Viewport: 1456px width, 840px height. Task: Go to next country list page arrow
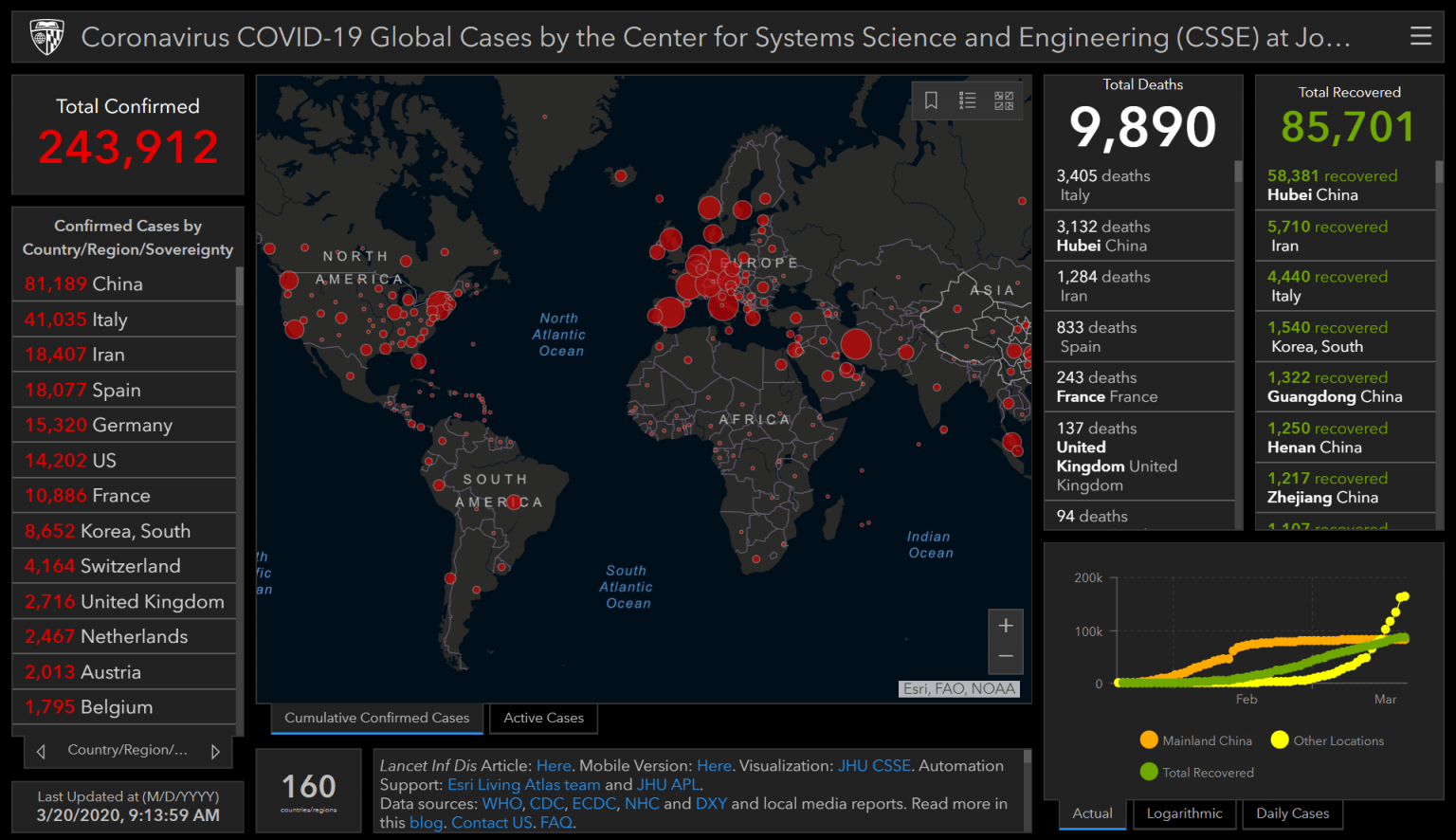[215, 751]
